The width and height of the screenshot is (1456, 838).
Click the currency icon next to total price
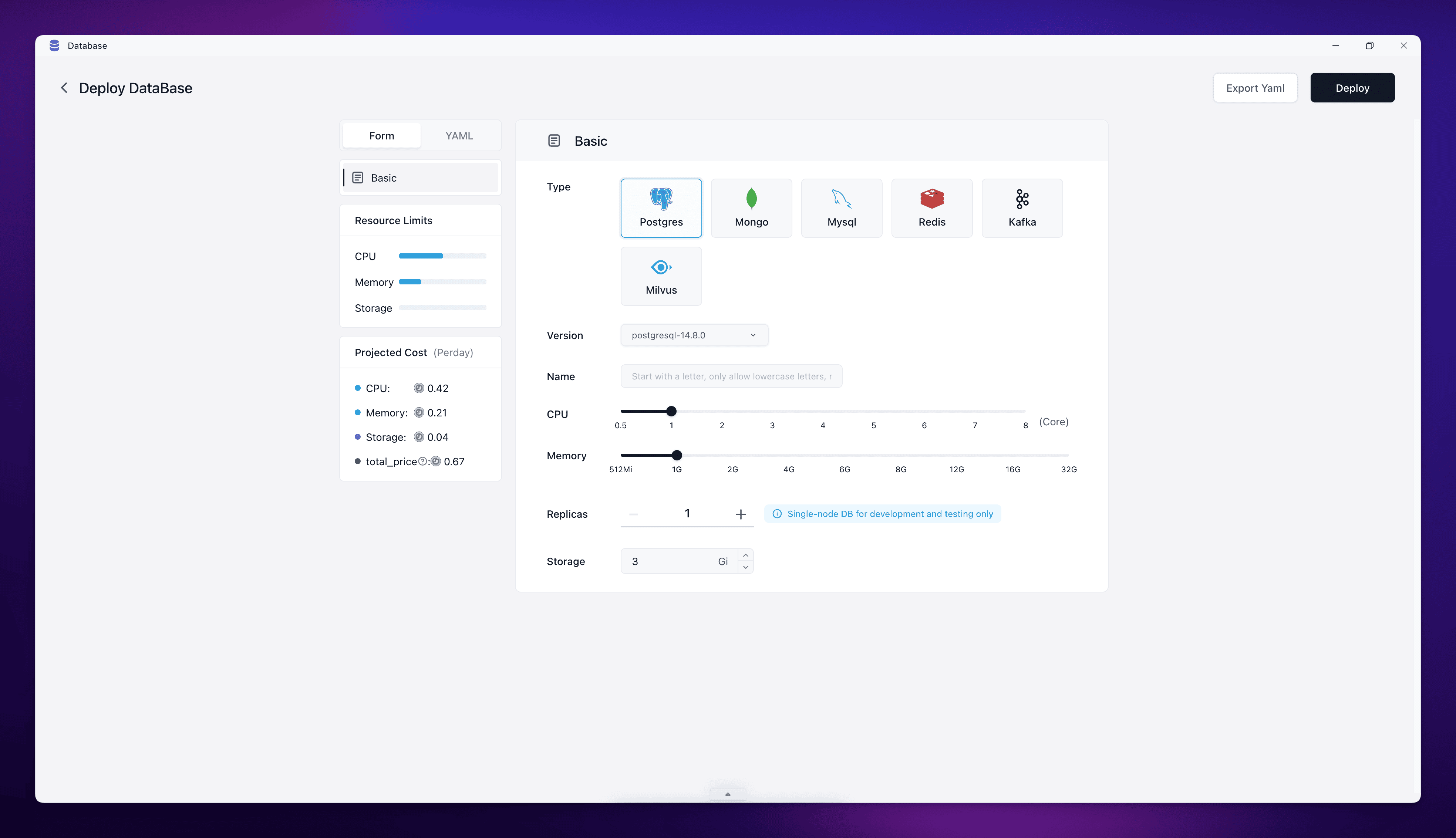click(436, 461)
